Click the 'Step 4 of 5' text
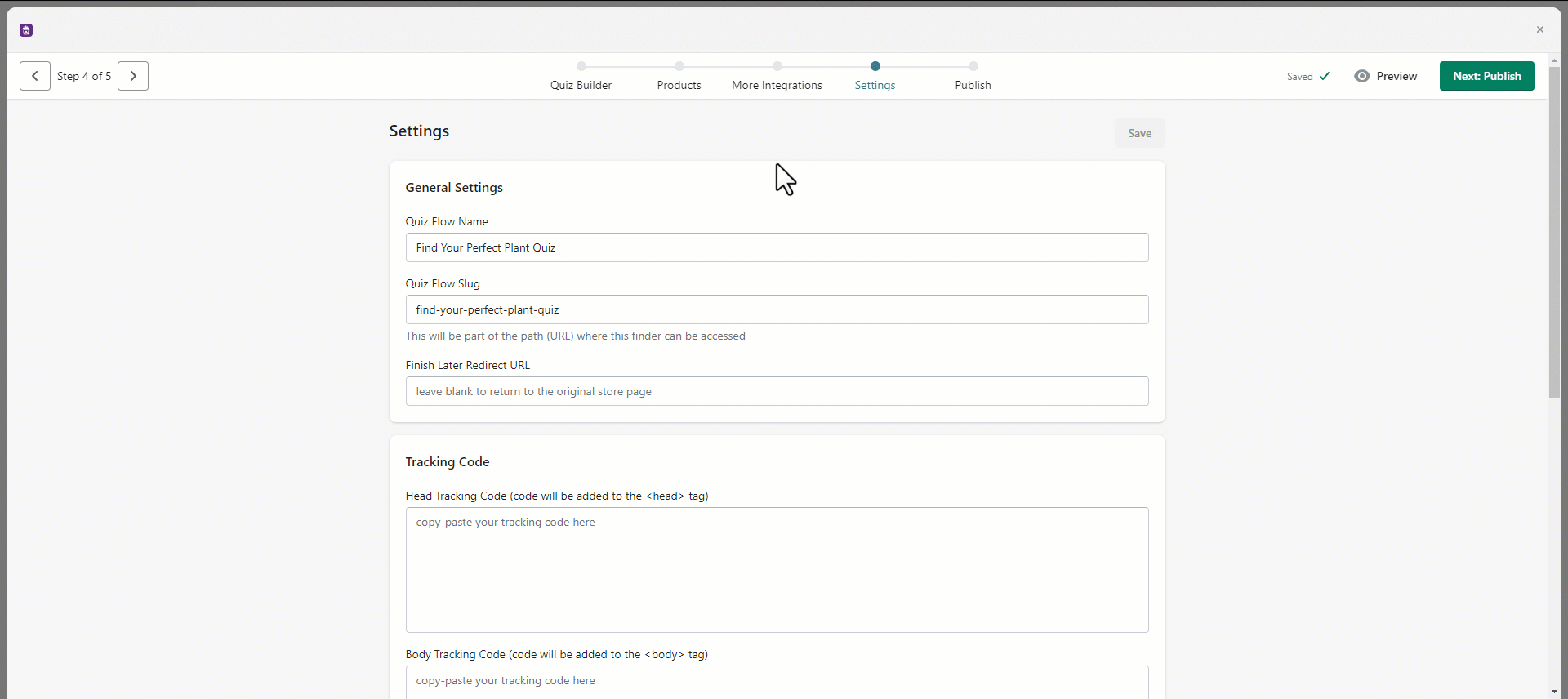This screenshot has width=1568, height=699. (84, 76)
